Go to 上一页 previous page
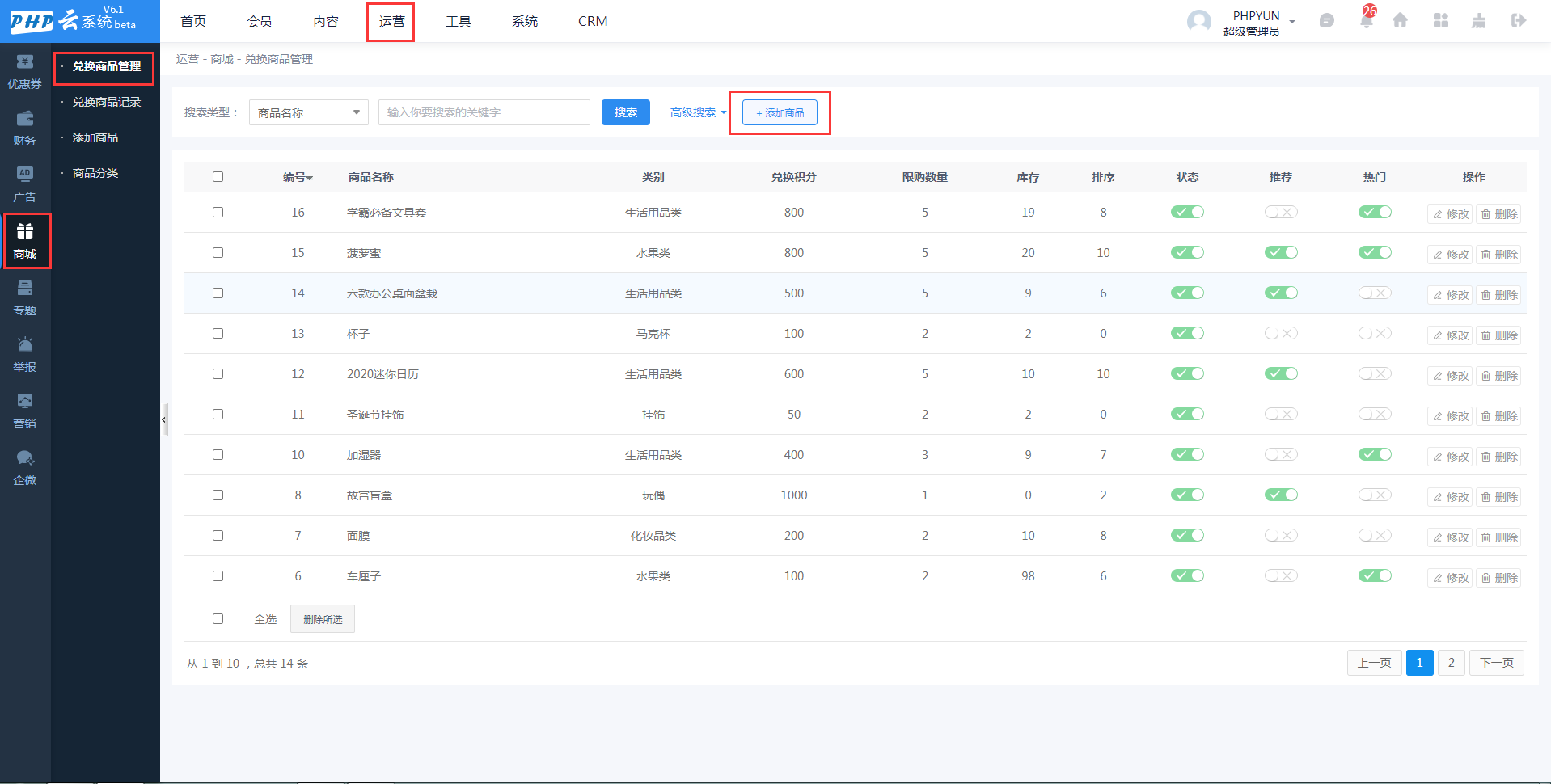This screenshot has height=784, width=1551. pos(1374,663)
